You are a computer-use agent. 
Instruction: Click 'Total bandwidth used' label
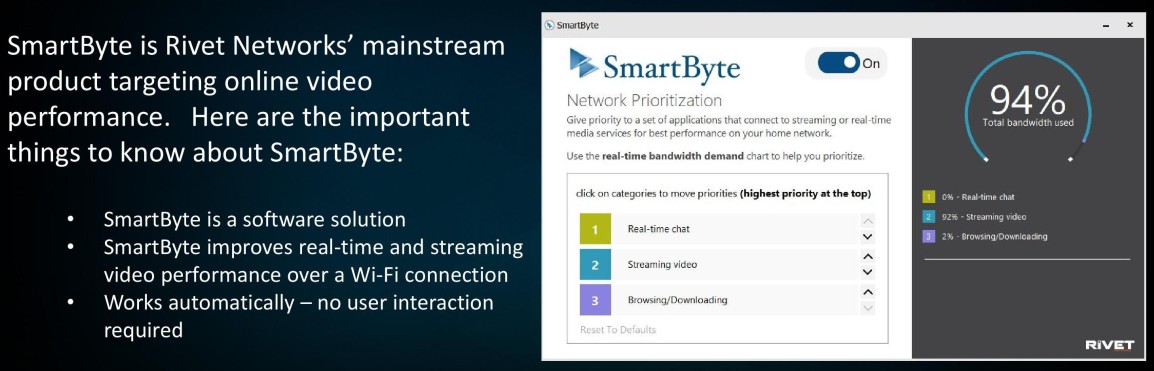pos(1027,122)
